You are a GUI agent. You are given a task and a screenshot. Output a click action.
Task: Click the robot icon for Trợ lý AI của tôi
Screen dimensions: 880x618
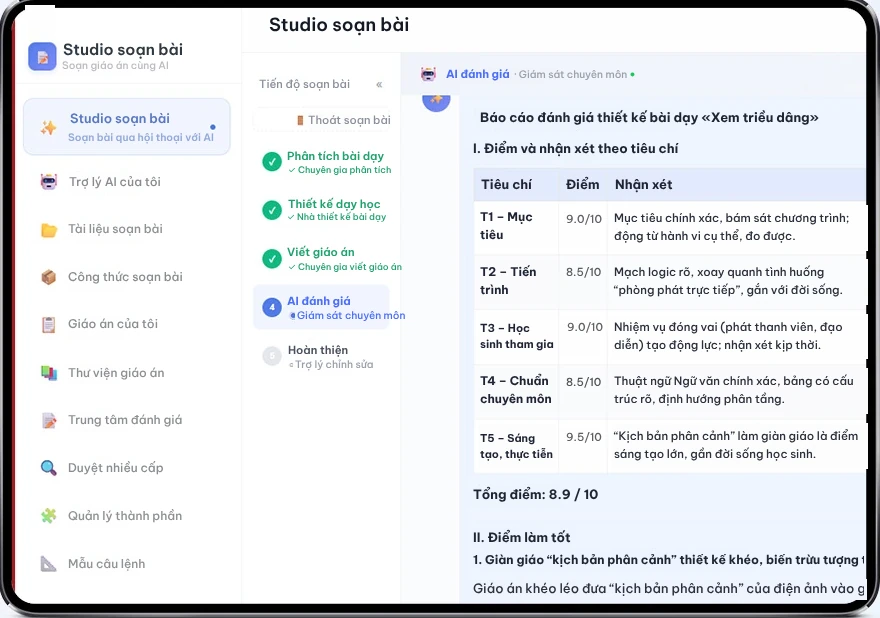(x=49, y=182)
